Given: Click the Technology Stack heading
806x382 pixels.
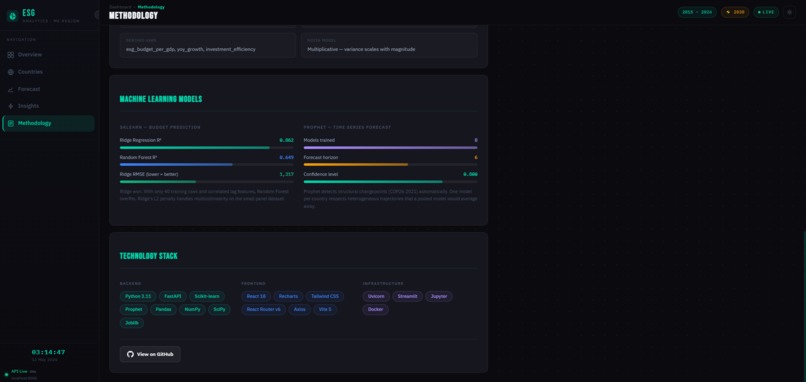Looking at the screenshot, I should click(149, 256).
